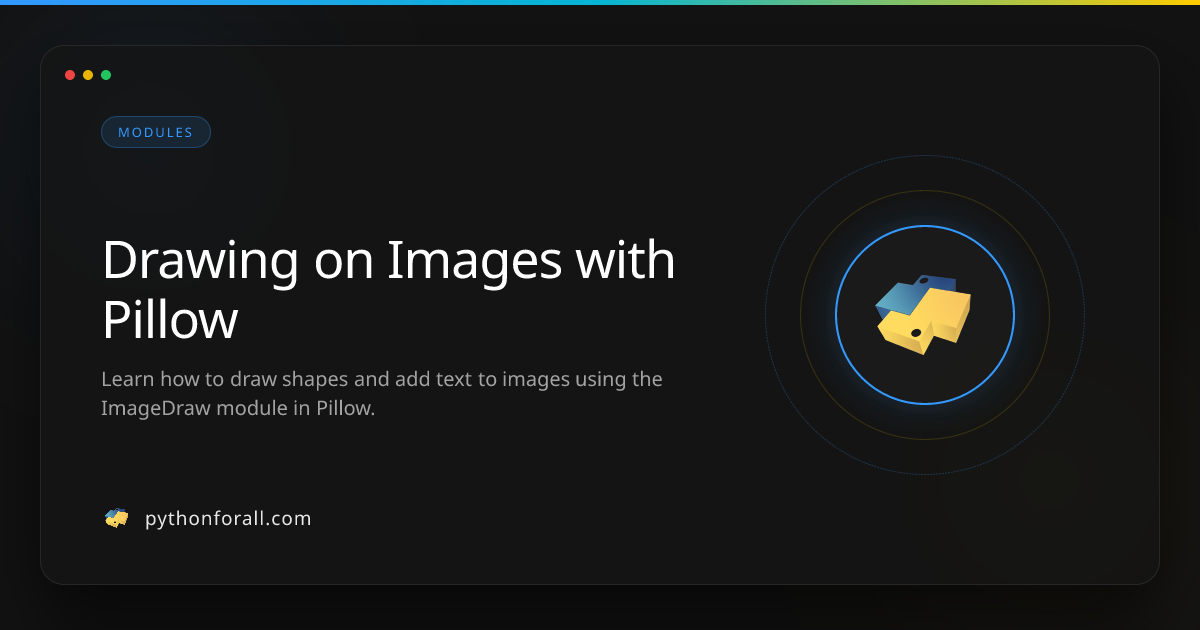The width and height of the screenshot is (1200, 630).
Task: Click the yellow minimize dot
Action: tap(88, 75)
